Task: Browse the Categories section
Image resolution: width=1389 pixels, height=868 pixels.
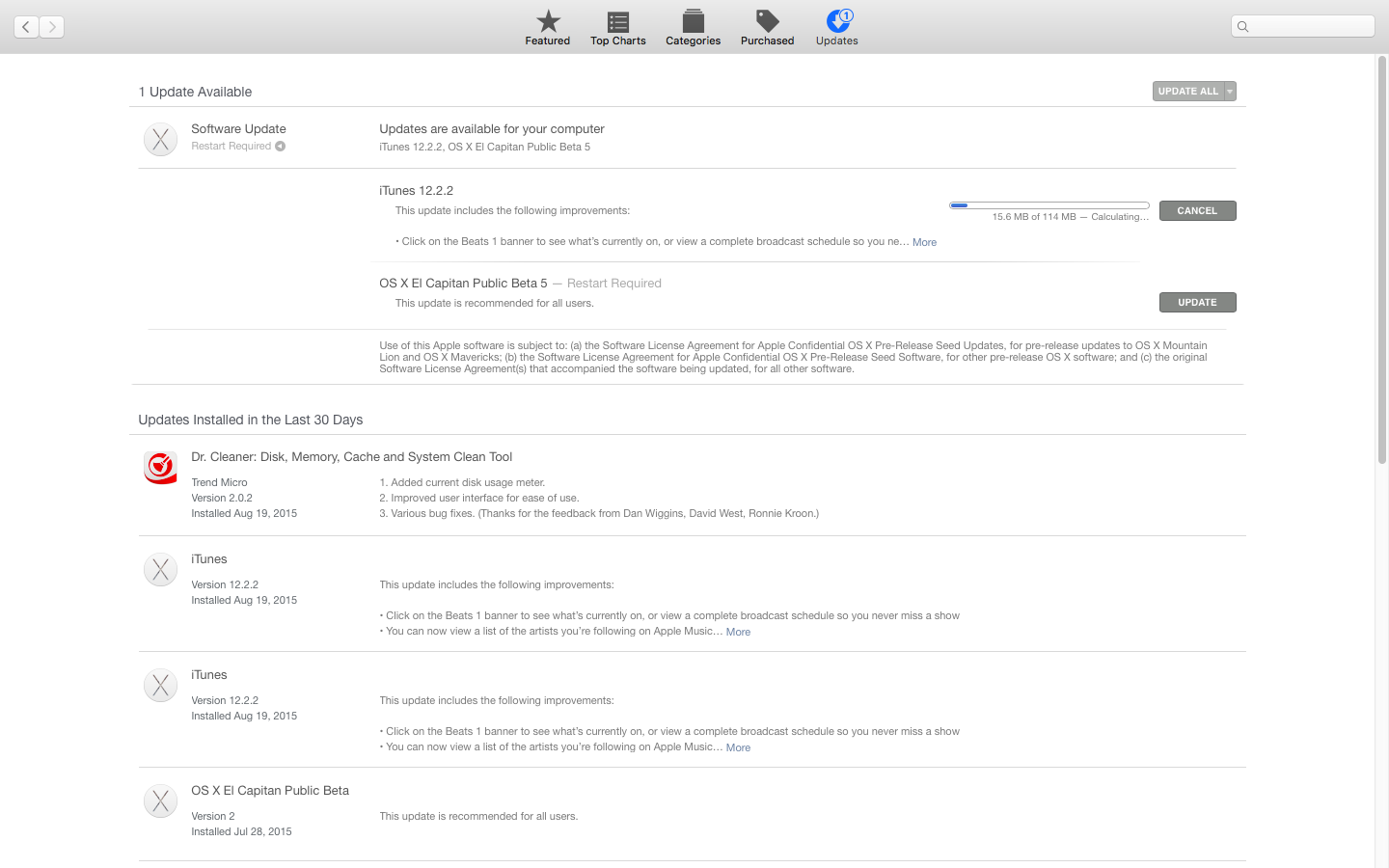Action: [694, 27]
